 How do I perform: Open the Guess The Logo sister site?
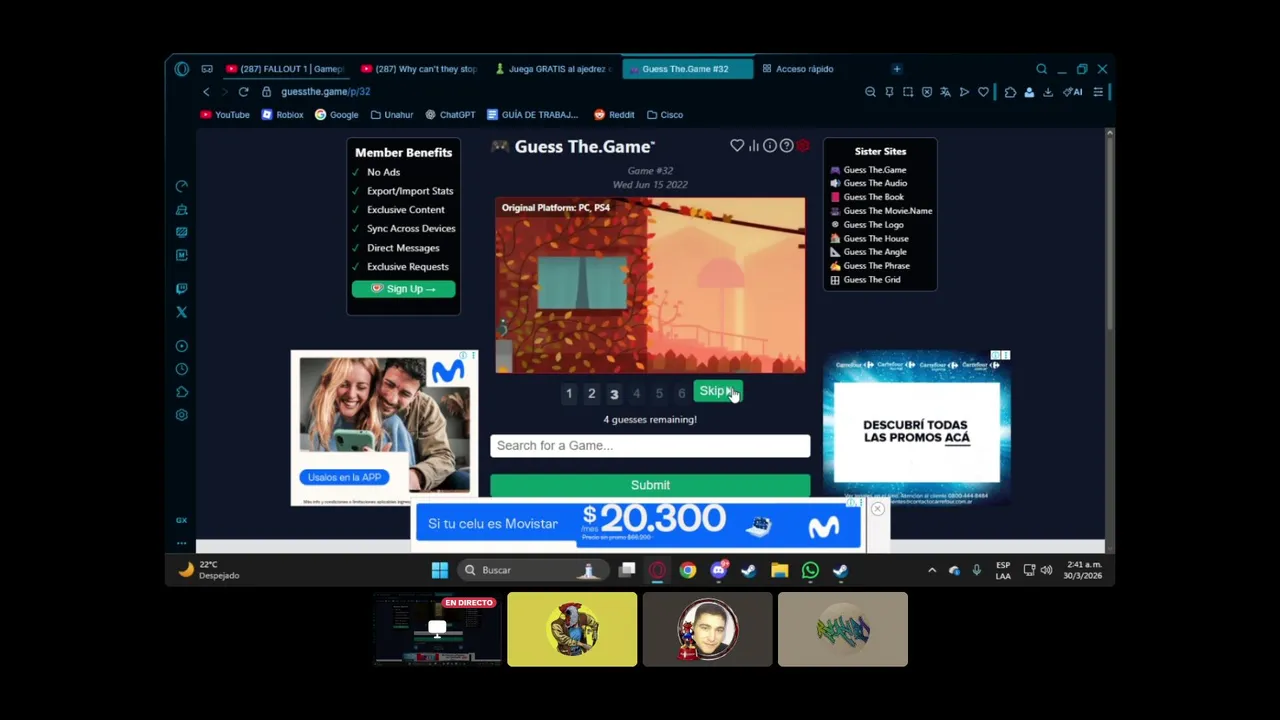[x=866, y=225]
